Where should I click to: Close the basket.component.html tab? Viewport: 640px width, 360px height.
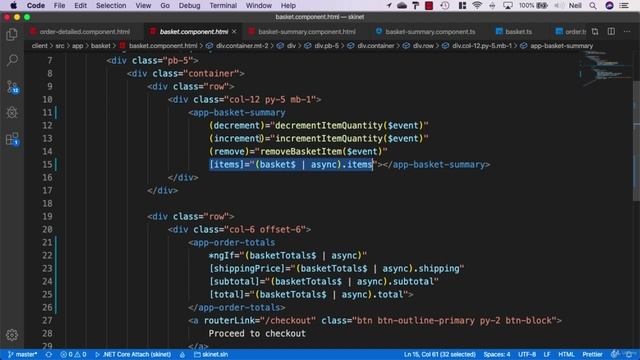[x=234, y=31]
